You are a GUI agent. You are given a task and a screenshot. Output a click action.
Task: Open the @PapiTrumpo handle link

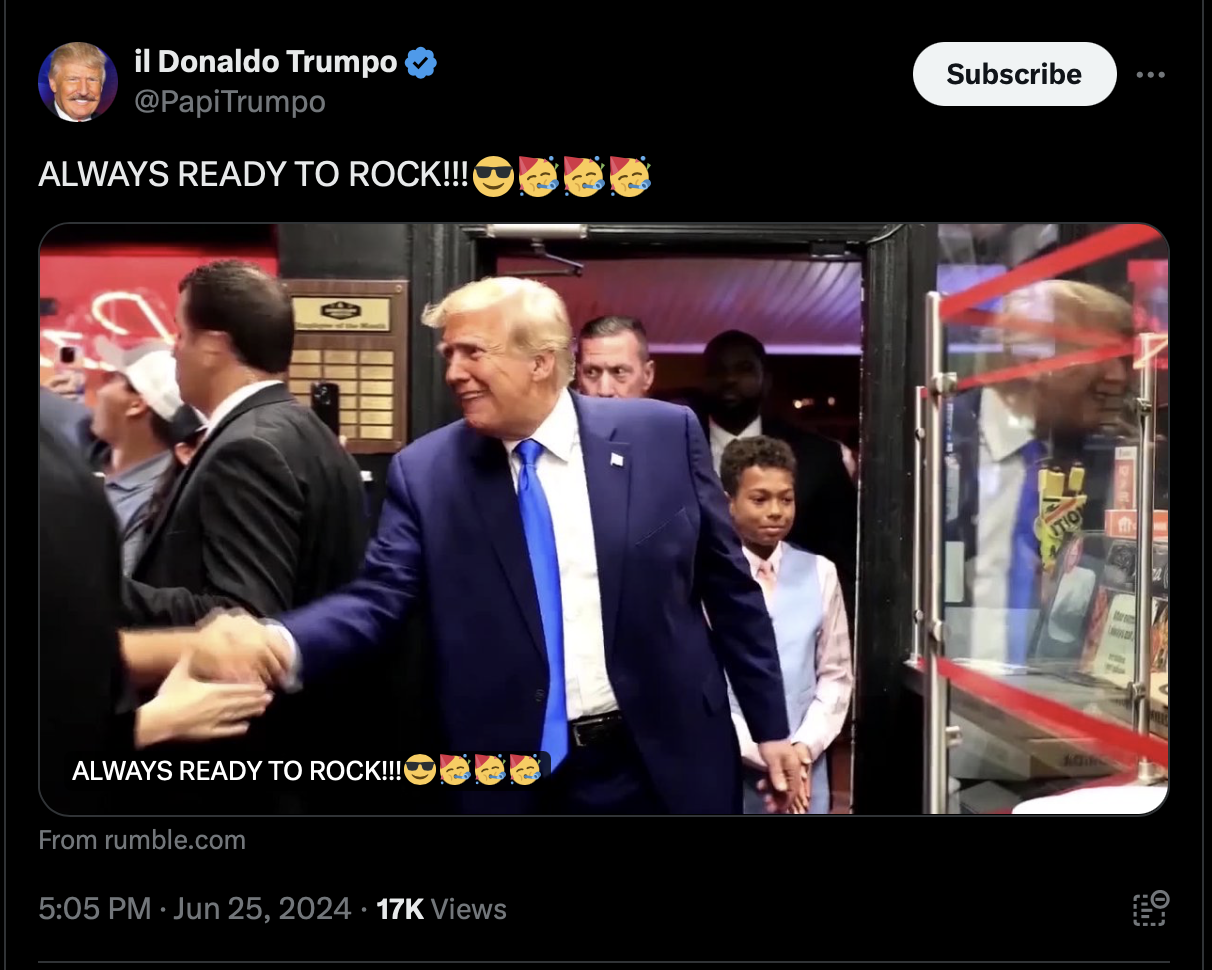pyautogui.click(x=229, y=102)
